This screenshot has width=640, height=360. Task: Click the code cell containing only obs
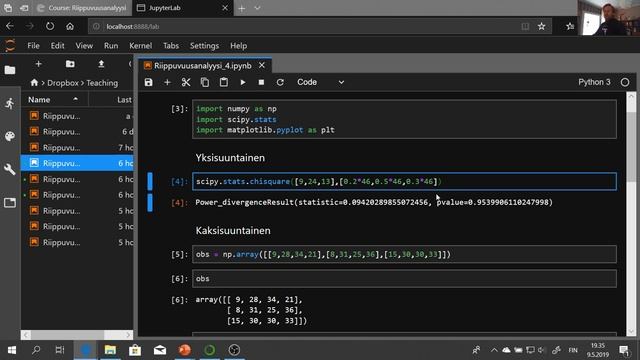pos(404,278)
